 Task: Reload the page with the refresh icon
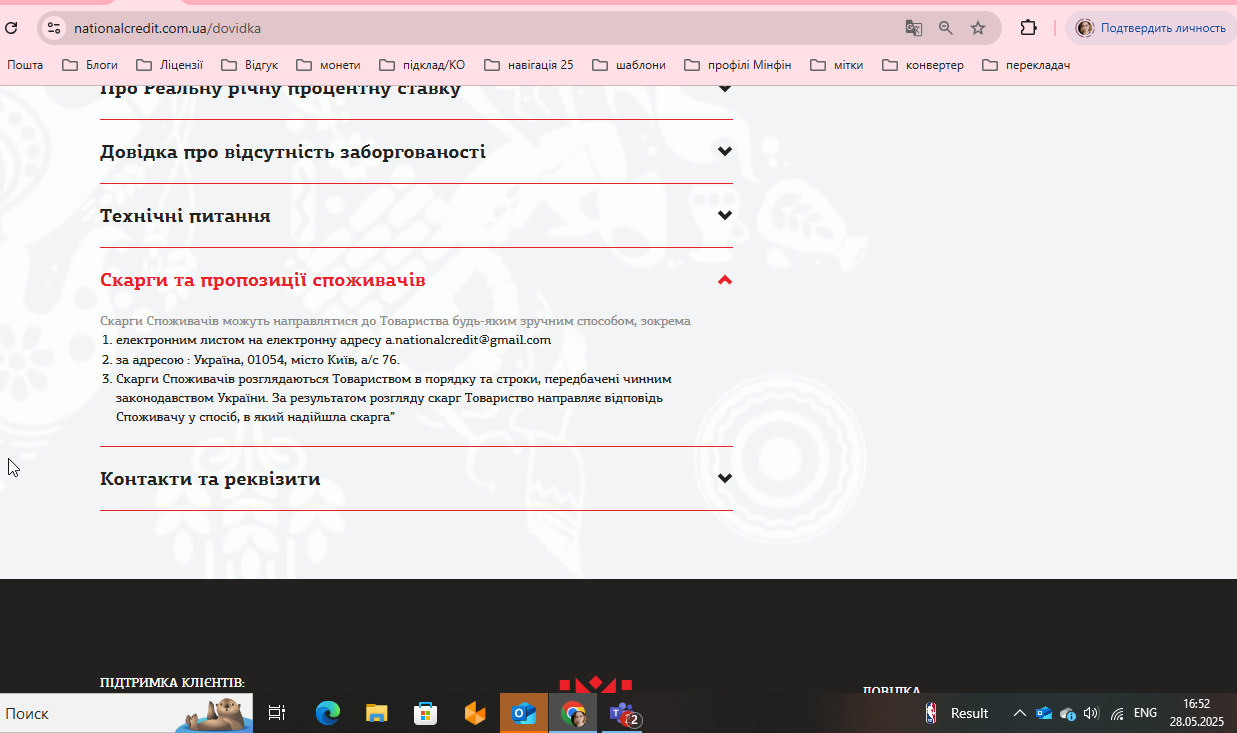[11, 28]
